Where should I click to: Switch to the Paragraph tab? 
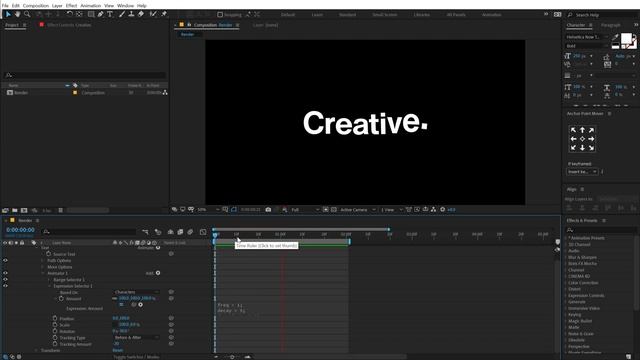pos(611,25)
